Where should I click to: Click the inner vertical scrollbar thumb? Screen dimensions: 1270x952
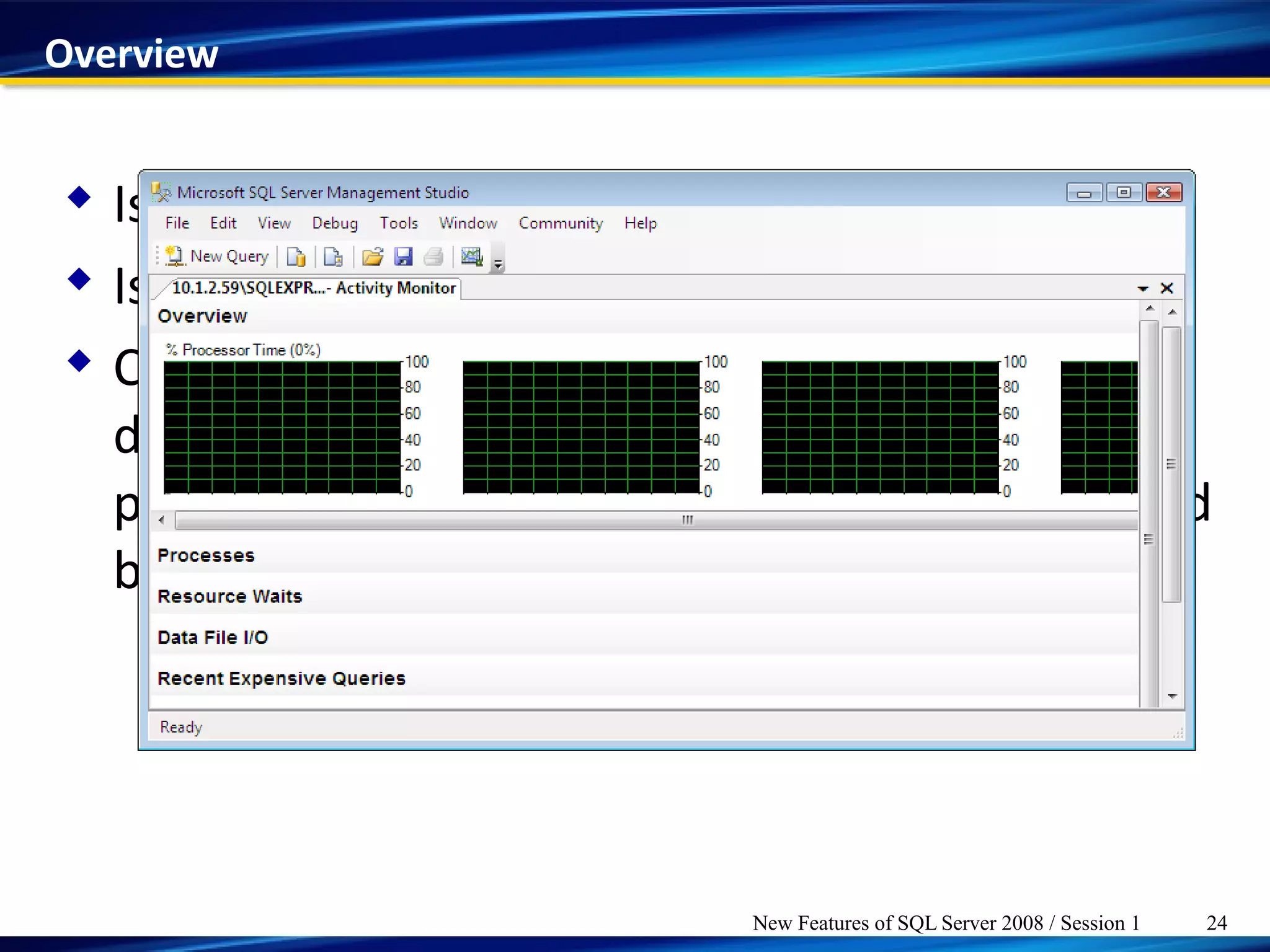click(x=1149, y=513)
